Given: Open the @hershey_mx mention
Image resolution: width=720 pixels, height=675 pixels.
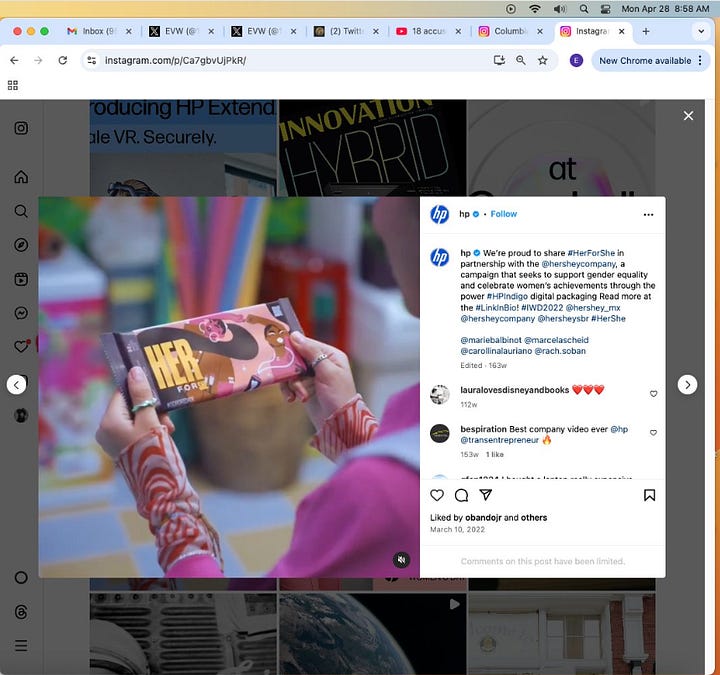Looking at the screenshot, I should [593, 308].
